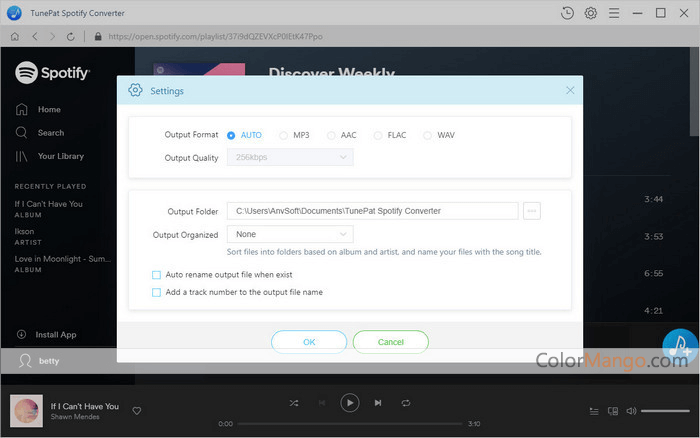Click the home icon in address bar
Screen dimensions: 700x438
pyautogui.click(x=14, y=36)
